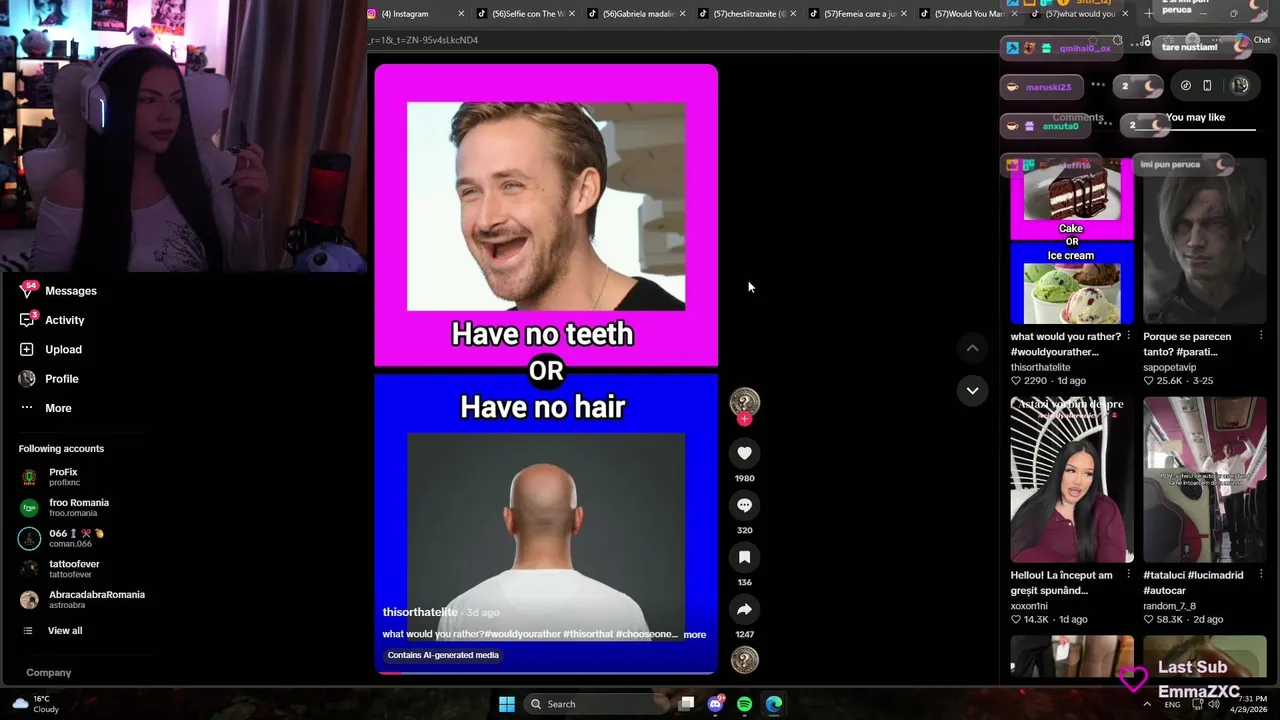The width and height of the screenshot is (1280, 720).
Task: Open random_7_8 recommended creator
Action: point(1169,606)
